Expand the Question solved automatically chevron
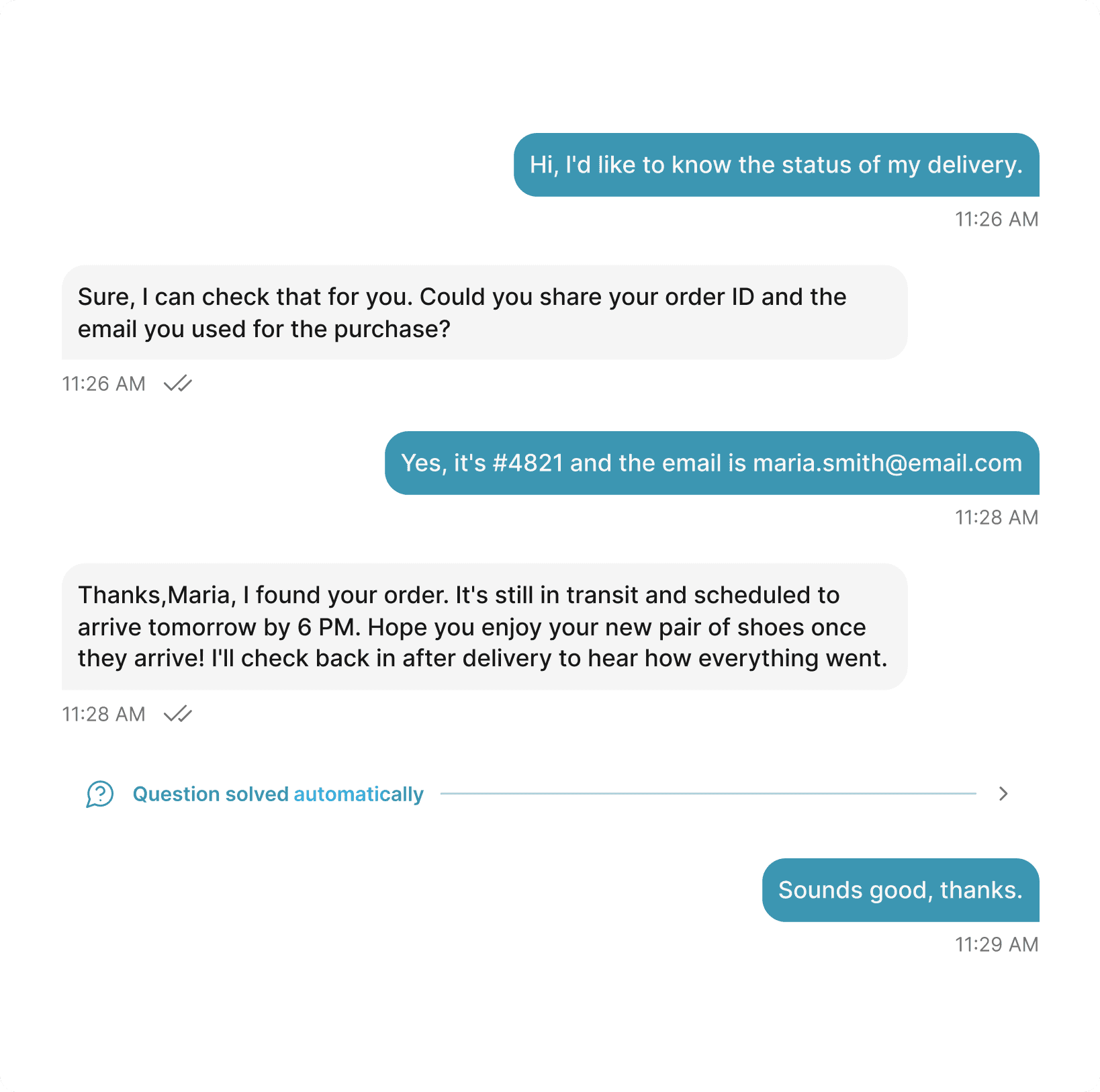This screenshot has height=1092, width=1100. tap(1003, 794)
